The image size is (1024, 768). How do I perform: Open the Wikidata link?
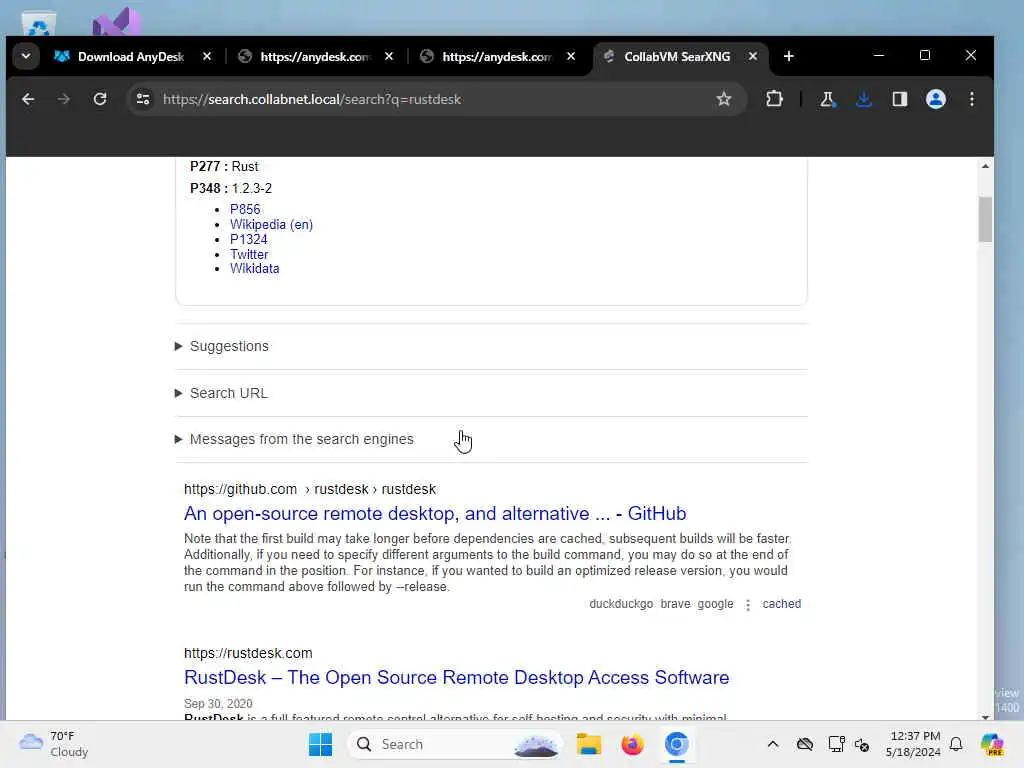coord(254,268)
